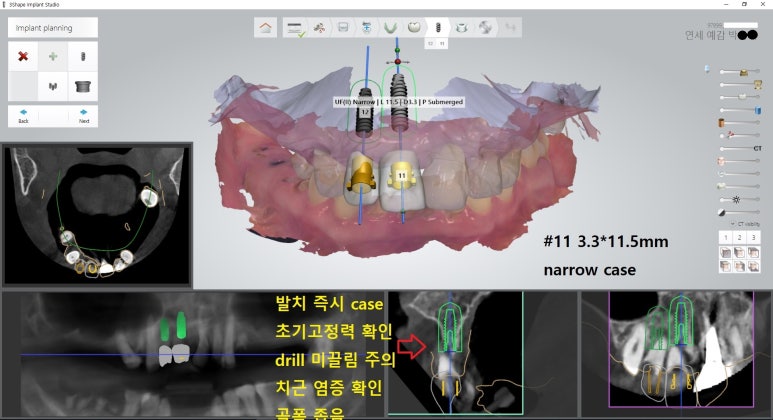Adjust the contrast black-white slider
773x420 pixels.
click(x=739, y=212)
